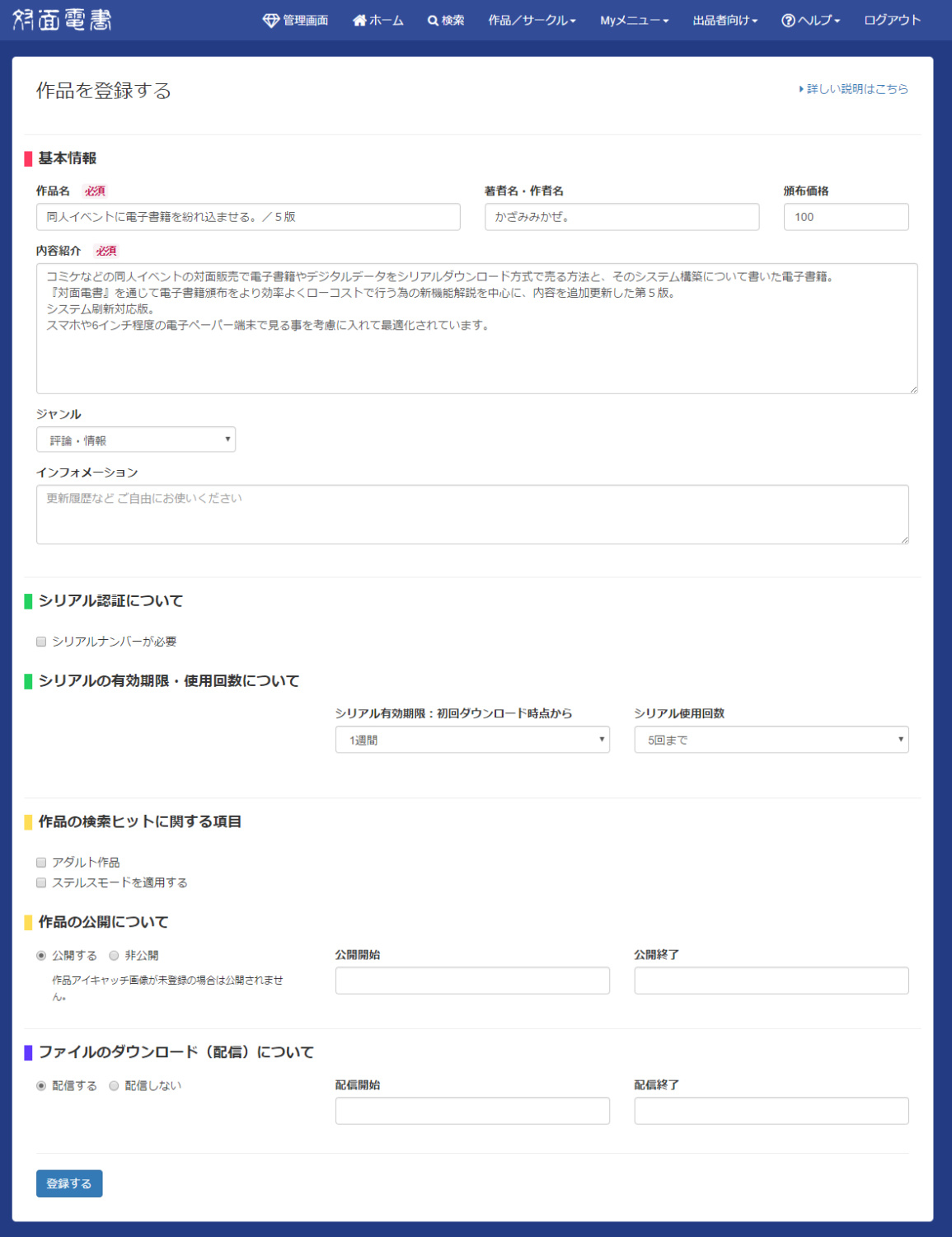Image resolution: width=952 pixels, height=1237 pixels.
Task: Follow the 詳しい説明はこちら link
Action: click(855, 89)
